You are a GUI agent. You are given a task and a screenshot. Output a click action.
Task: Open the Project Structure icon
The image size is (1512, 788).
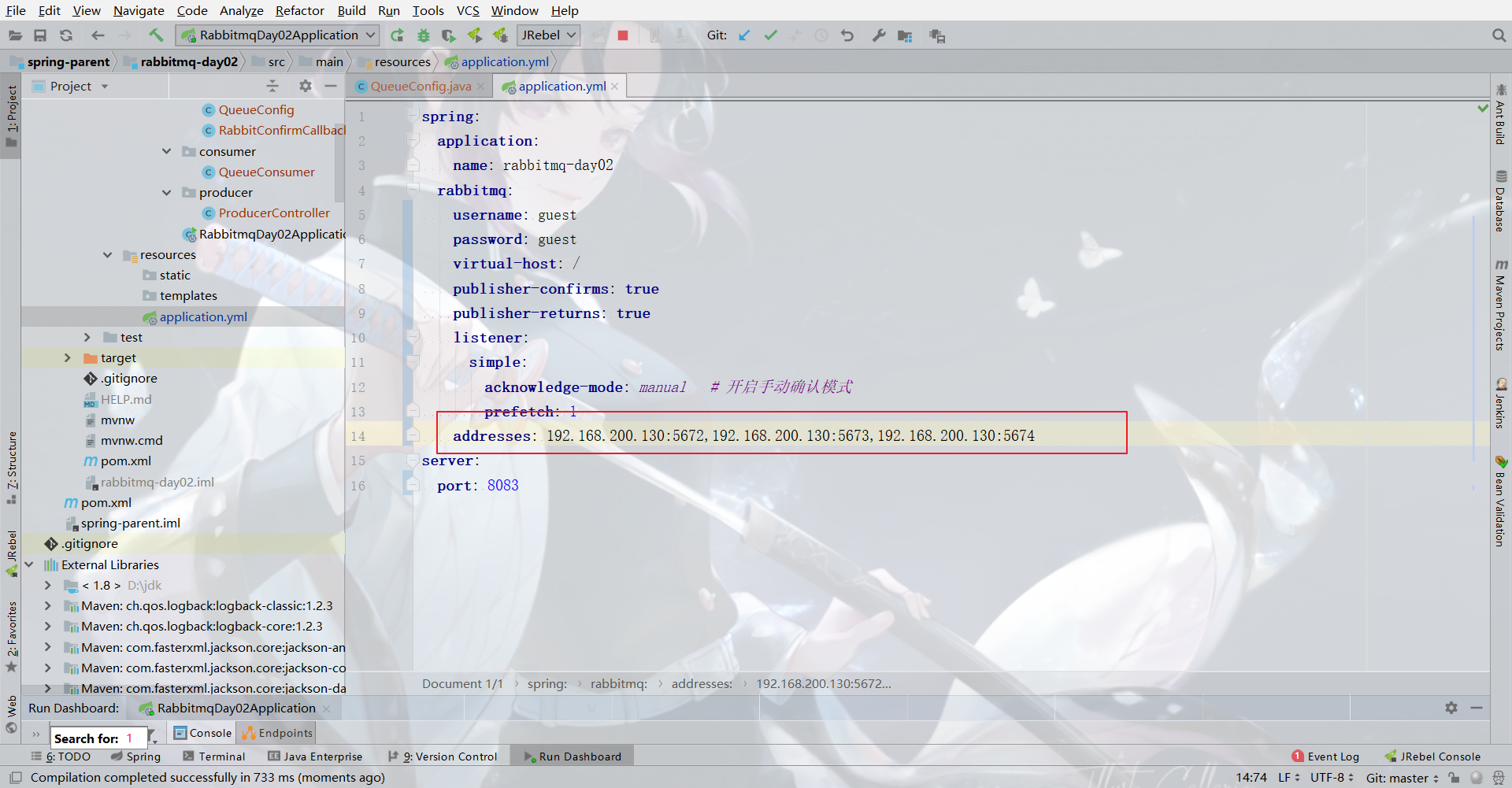[x=905, y=35]
